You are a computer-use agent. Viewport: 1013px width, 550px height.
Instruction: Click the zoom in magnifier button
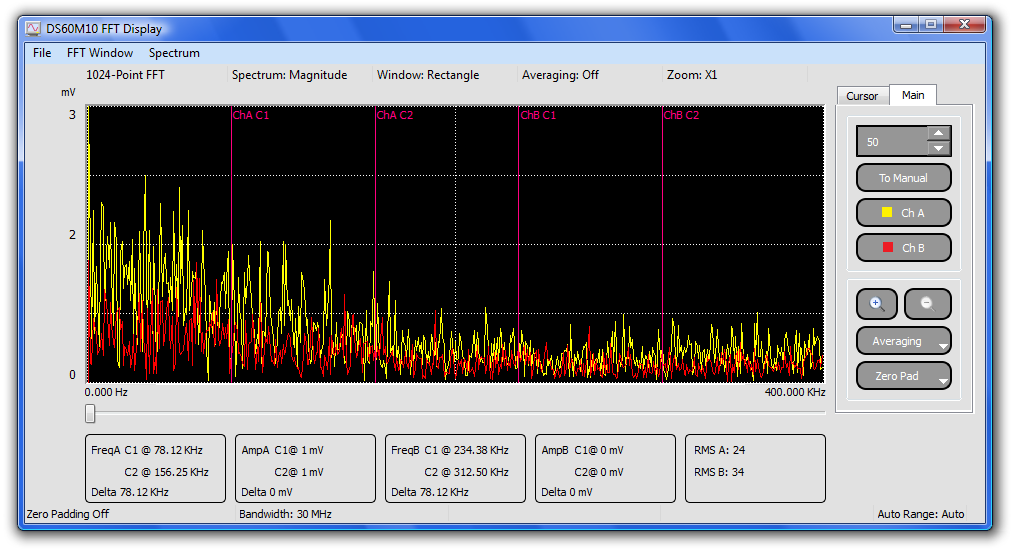[877, 304]
